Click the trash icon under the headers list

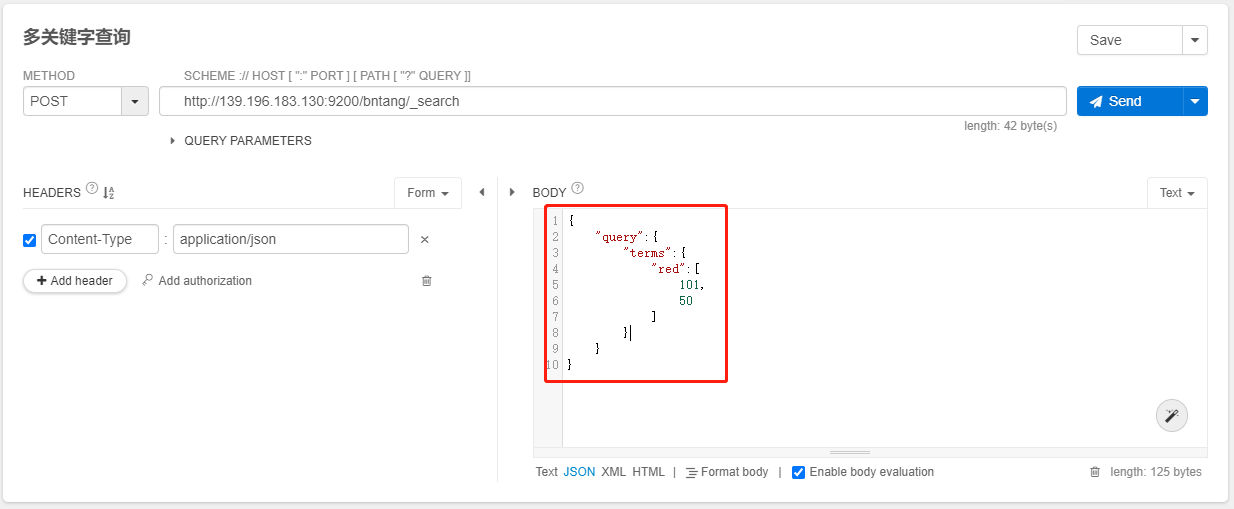(x=427, y=281)
